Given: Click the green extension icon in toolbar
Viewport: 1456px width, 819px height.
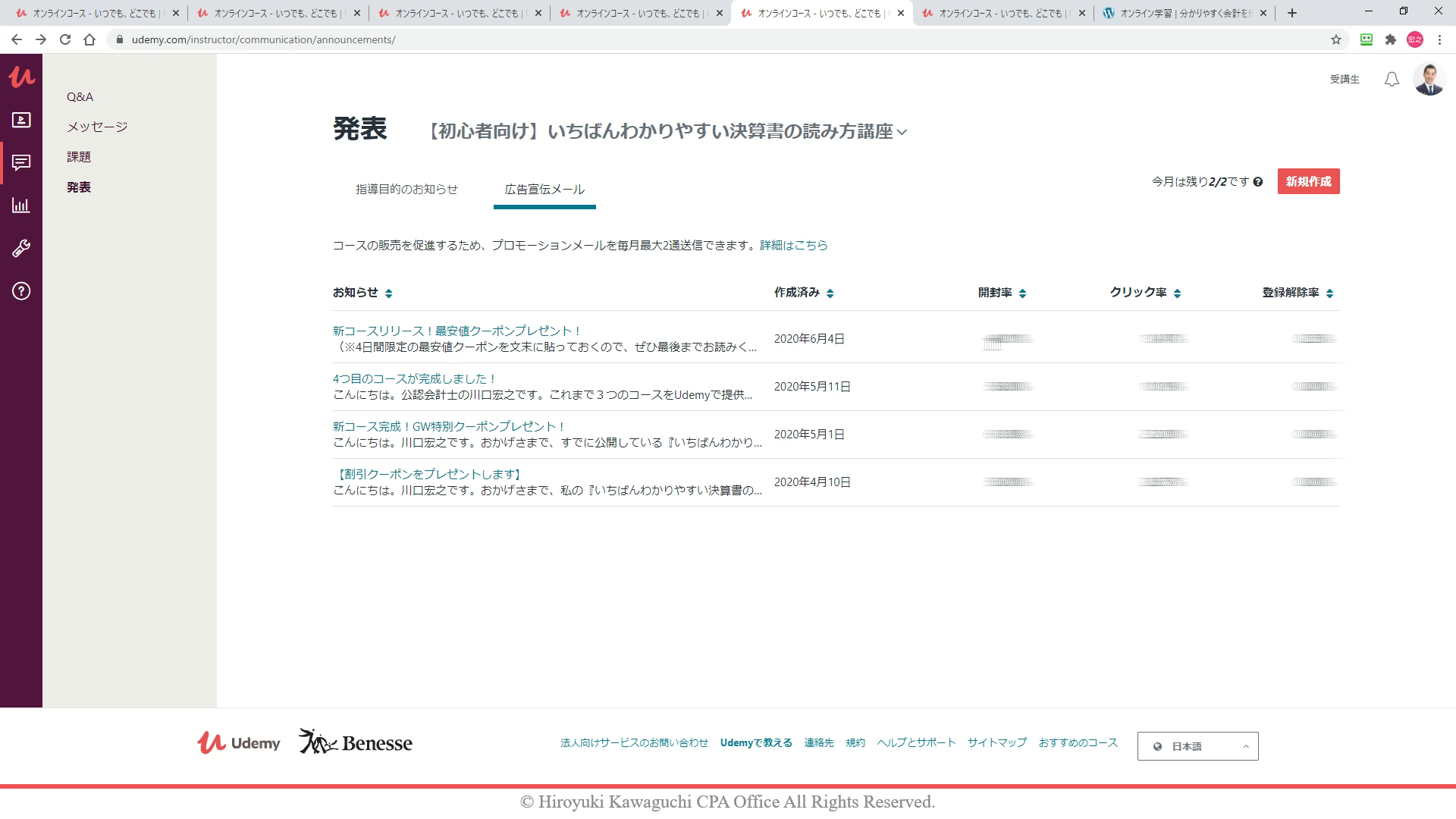Looking at the screenshot, I should (1367, 39).
